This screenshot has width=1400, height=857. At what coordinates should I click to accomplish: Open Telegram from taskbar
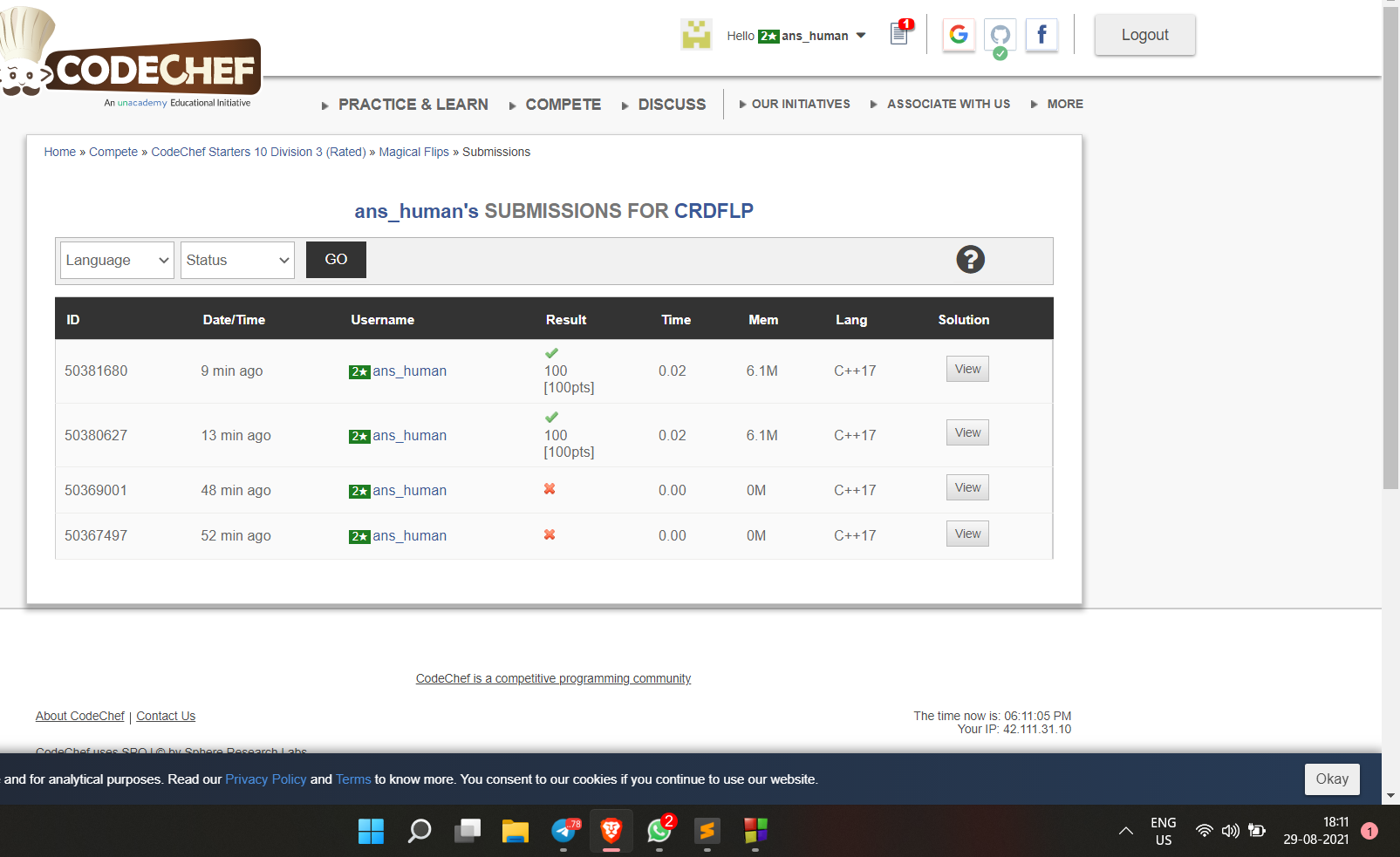pyautogui.click(x=564, y=831)
